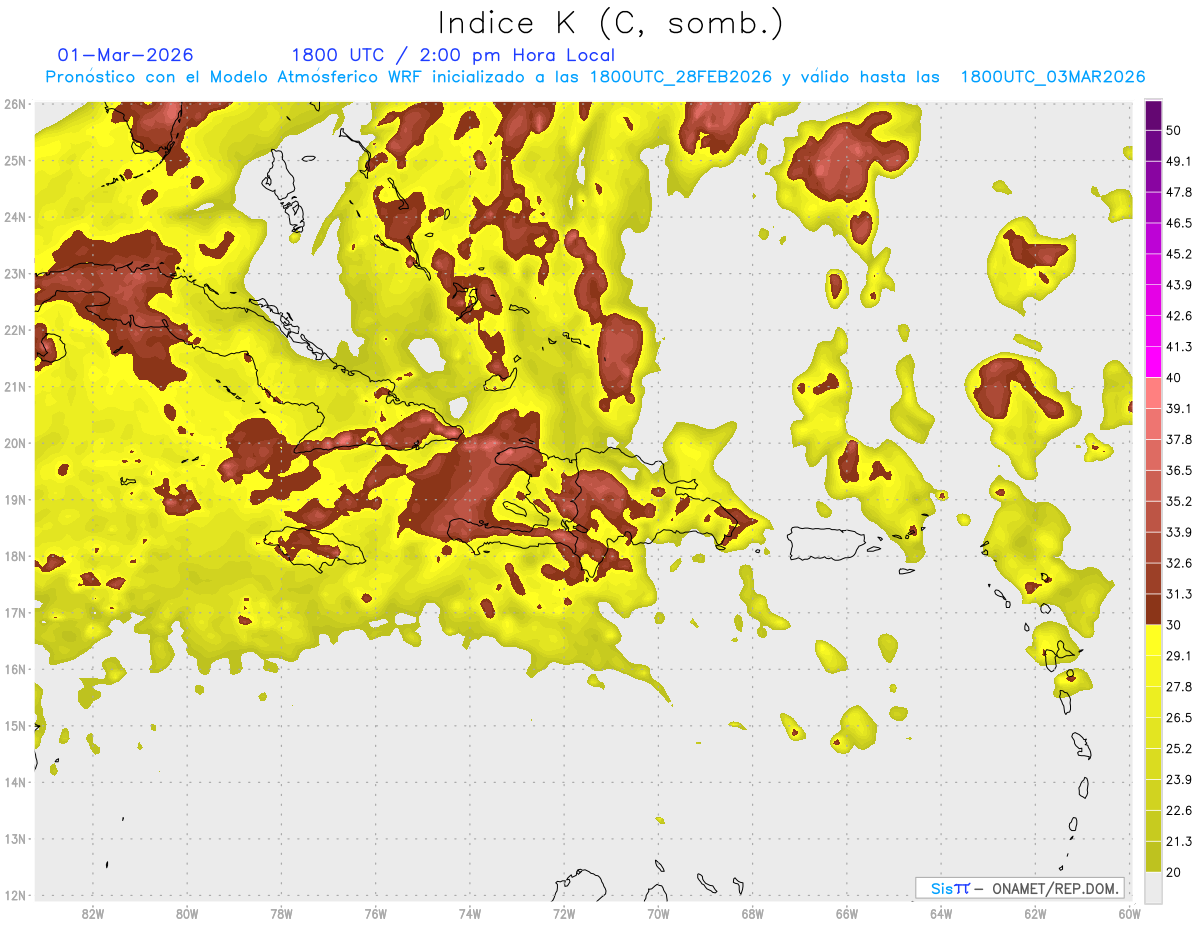This screenshot has height=927, width=1200.
Task: Click the '17N' latitude label
Action: [x=15, y=613]
